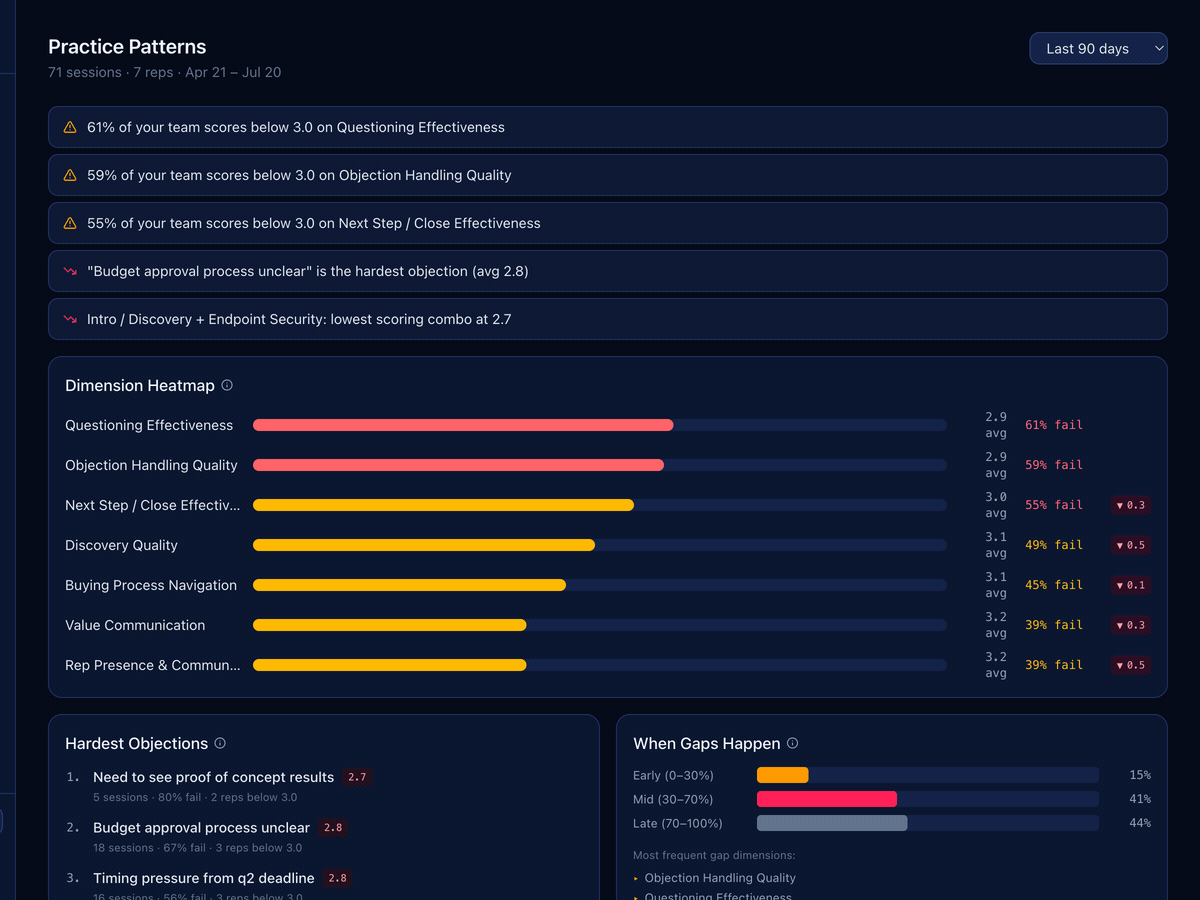Select the Next Step / Close Effectiv... row label
Viewport: 1200px width, 900px height.
(152, 505)
